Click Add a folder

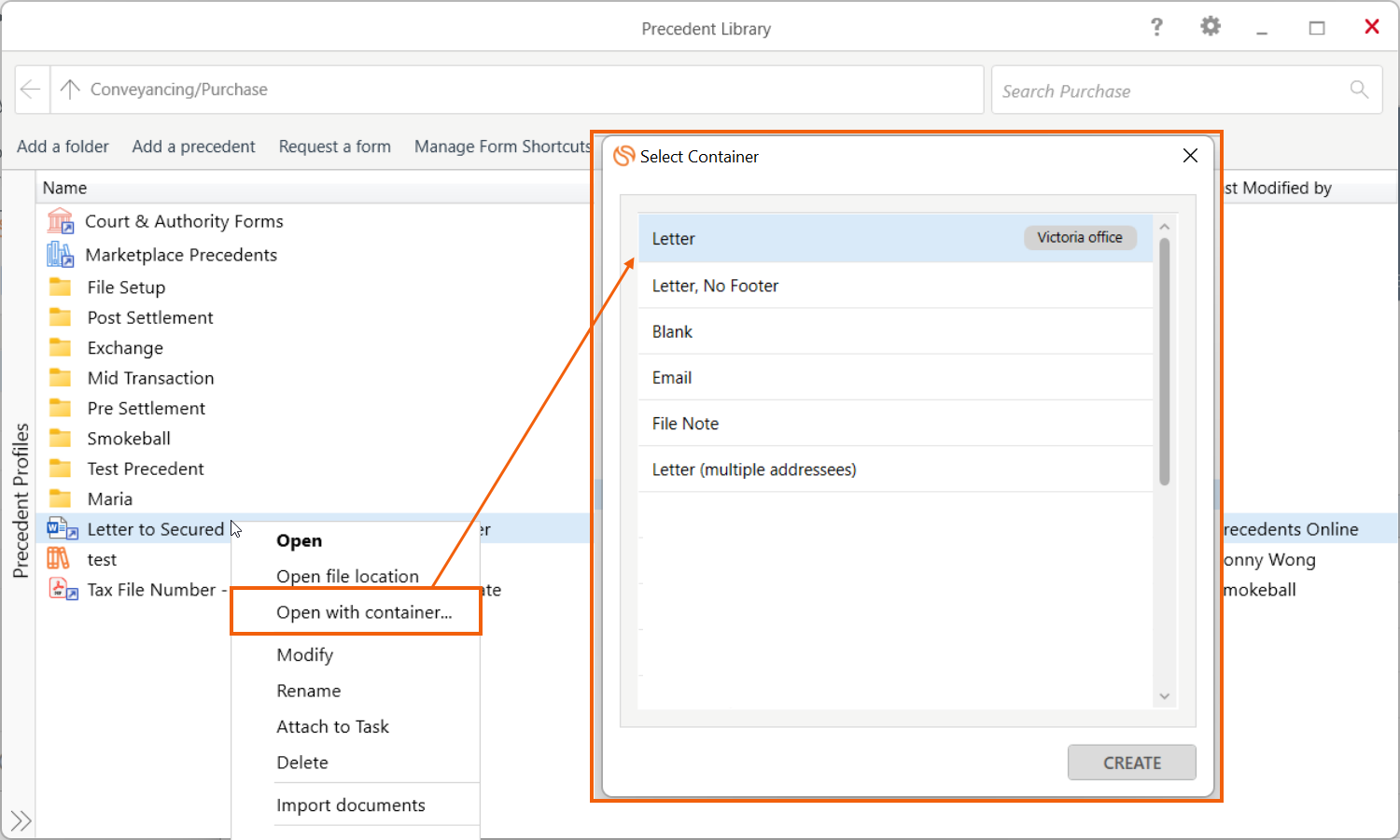[63, 147]
